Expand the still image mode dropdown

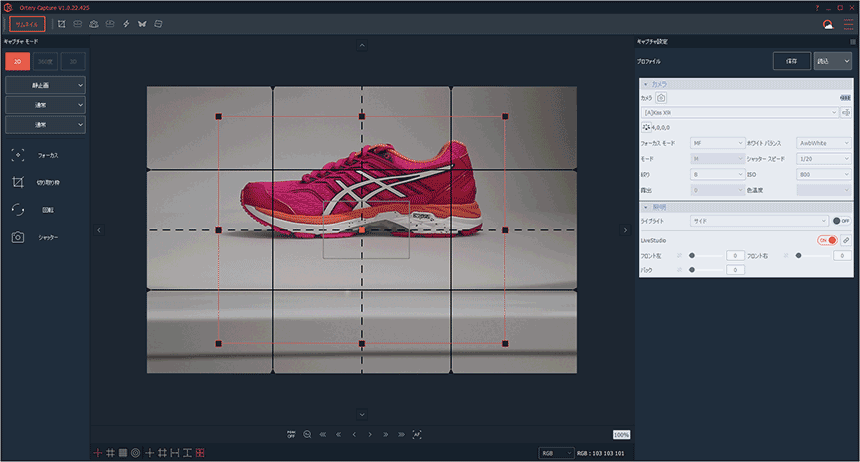[45, 85]
